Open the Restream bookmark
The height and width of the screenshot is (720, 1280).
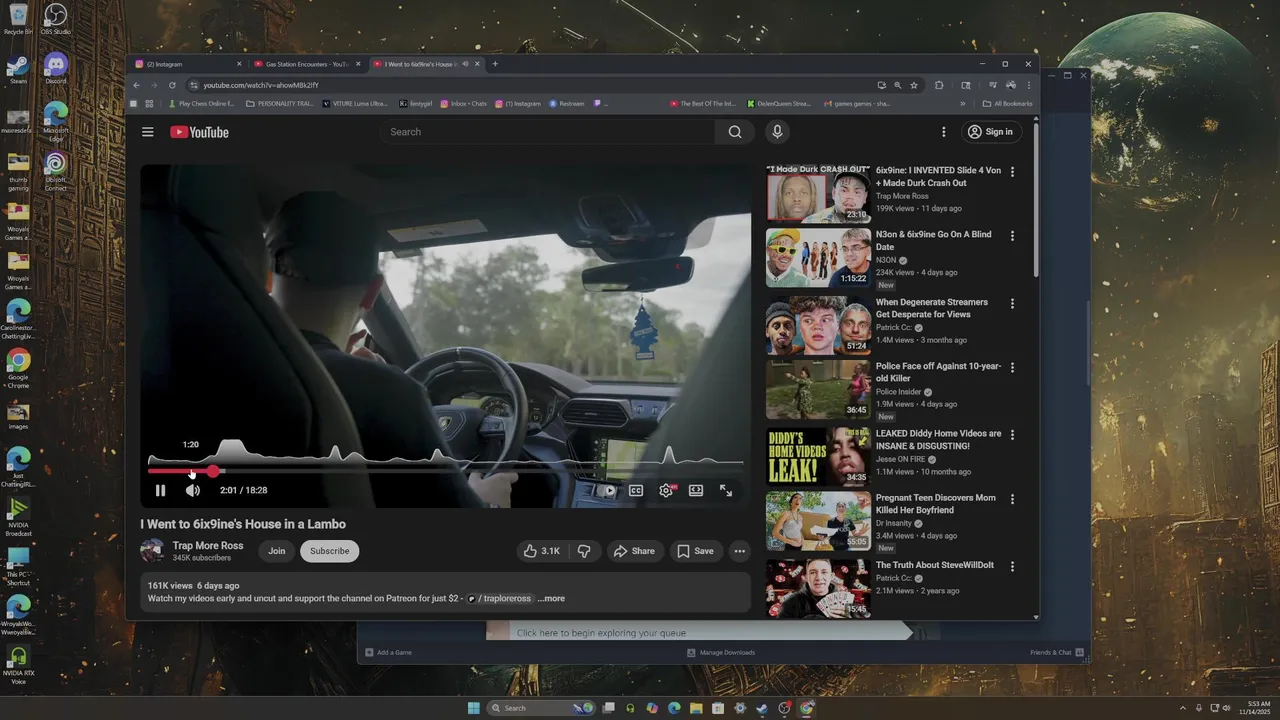coord(566,103)
